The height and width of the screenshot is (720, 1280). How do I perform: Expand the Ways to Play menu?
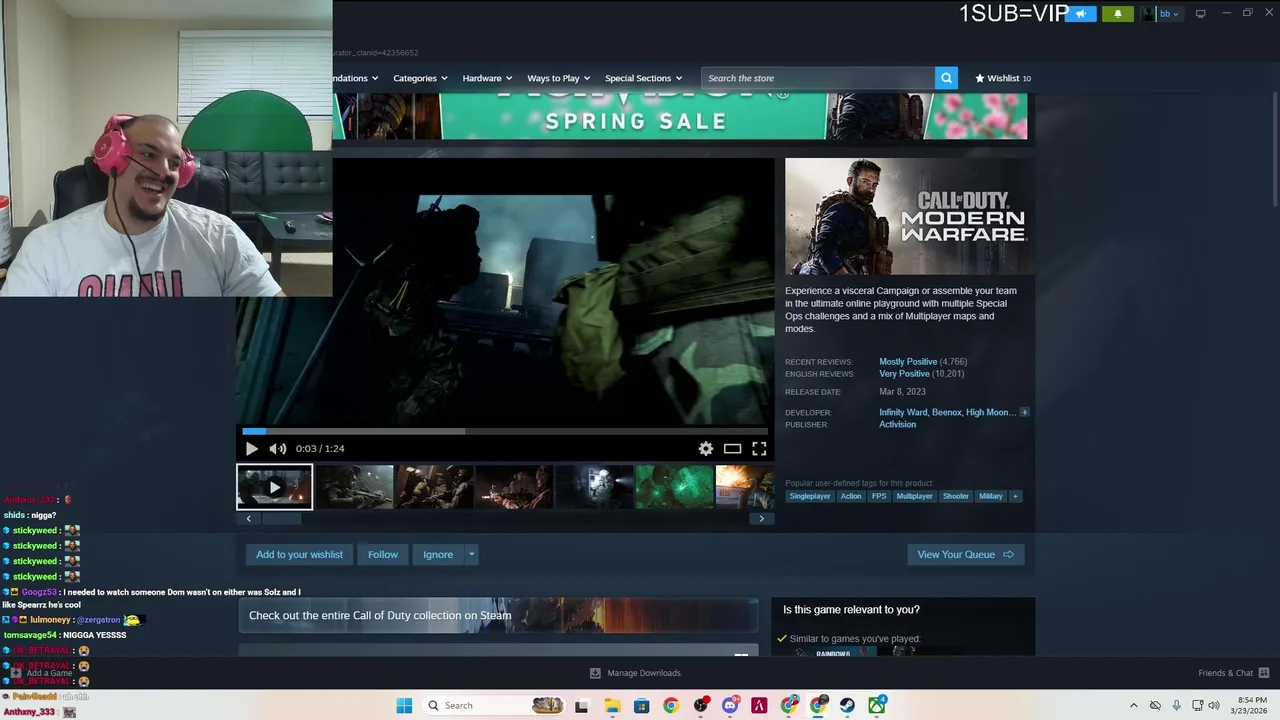pos(559,78)
